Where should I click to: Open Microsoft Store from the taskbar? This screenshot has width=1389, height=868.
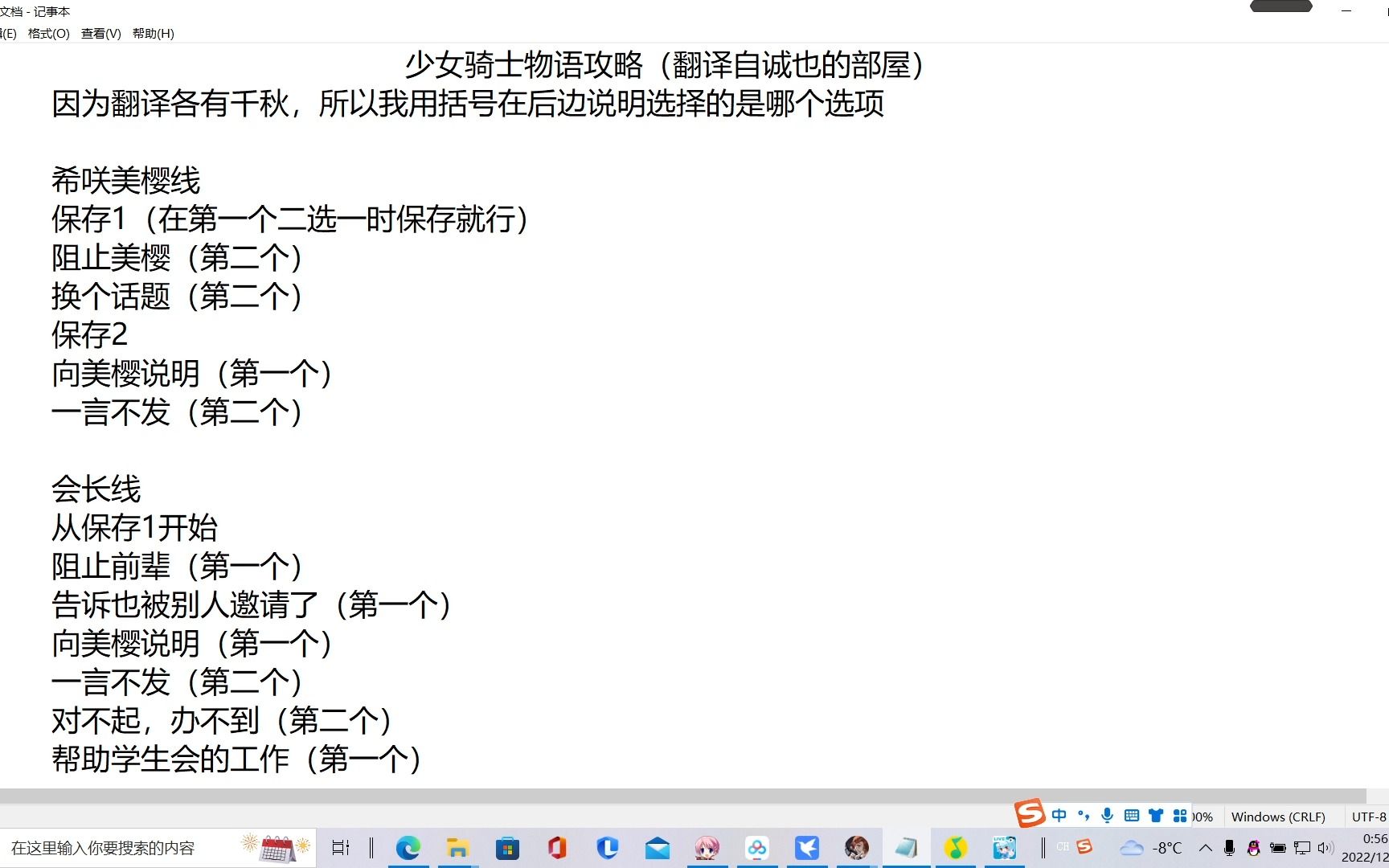(x=507, y=848)
